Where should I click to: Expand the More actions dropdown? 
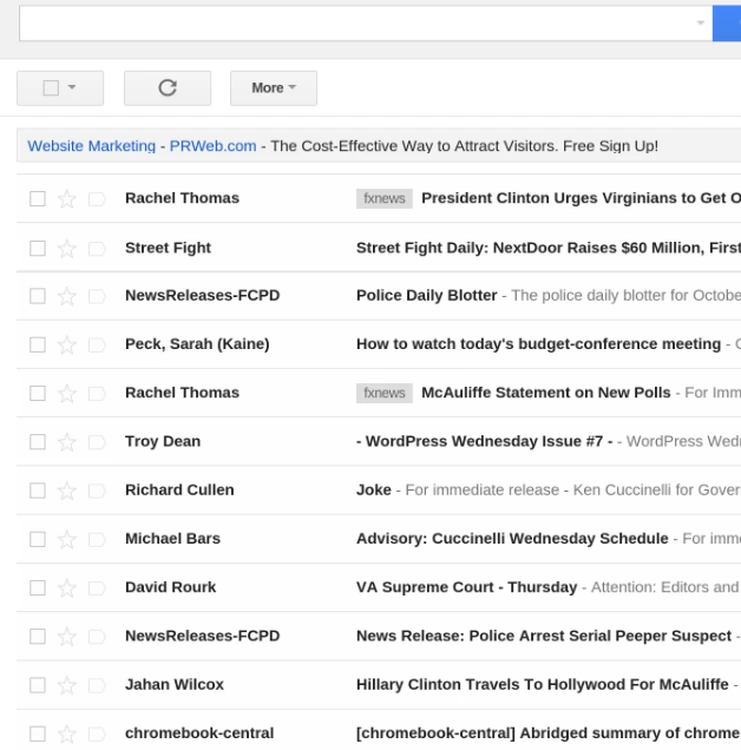(273, 88)
